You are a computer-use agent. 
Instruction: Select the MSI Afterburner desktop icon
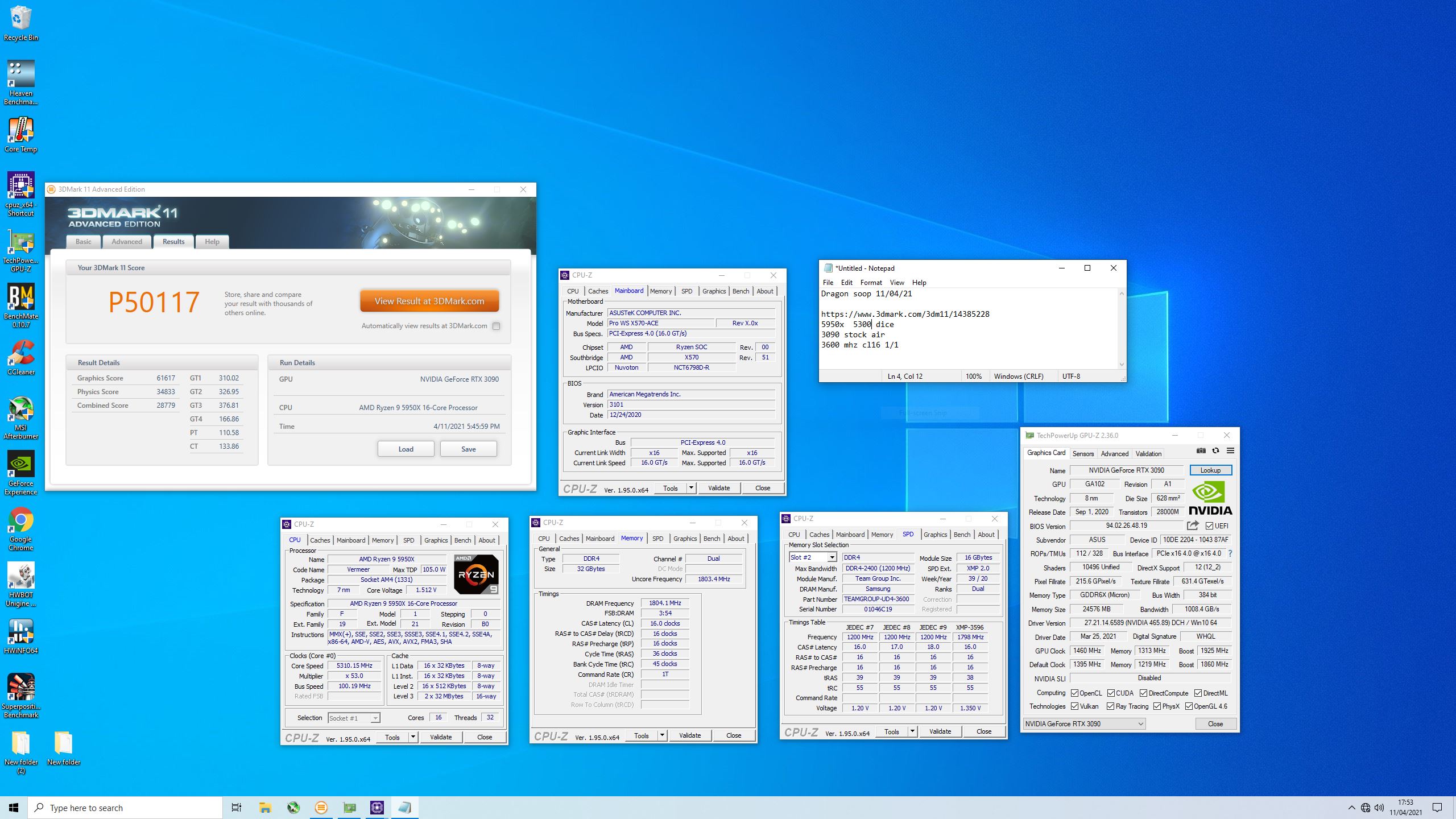(21, 417)
